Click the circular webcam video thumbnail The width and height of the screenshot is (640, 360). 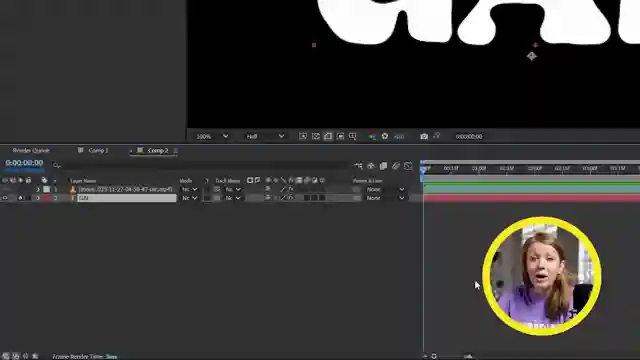pyautogui.click(x=542, y=276)
